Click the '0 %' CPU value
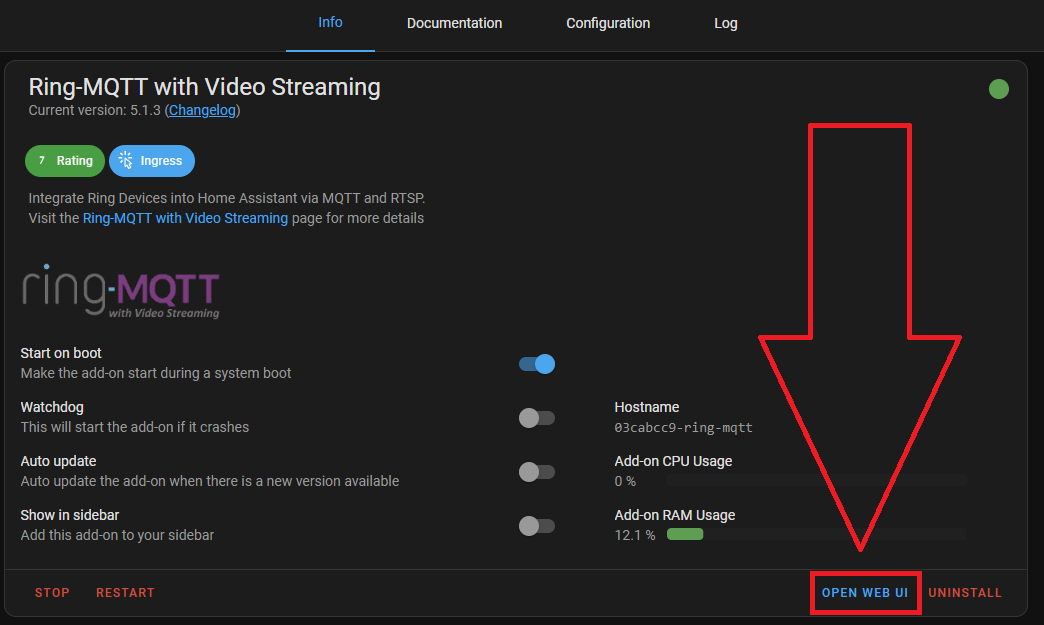 click(625, 481)
